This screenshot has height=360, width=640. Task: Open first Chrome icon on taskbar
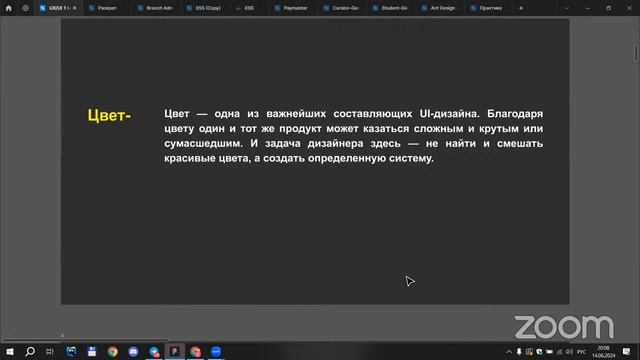[x=113, y=351]
